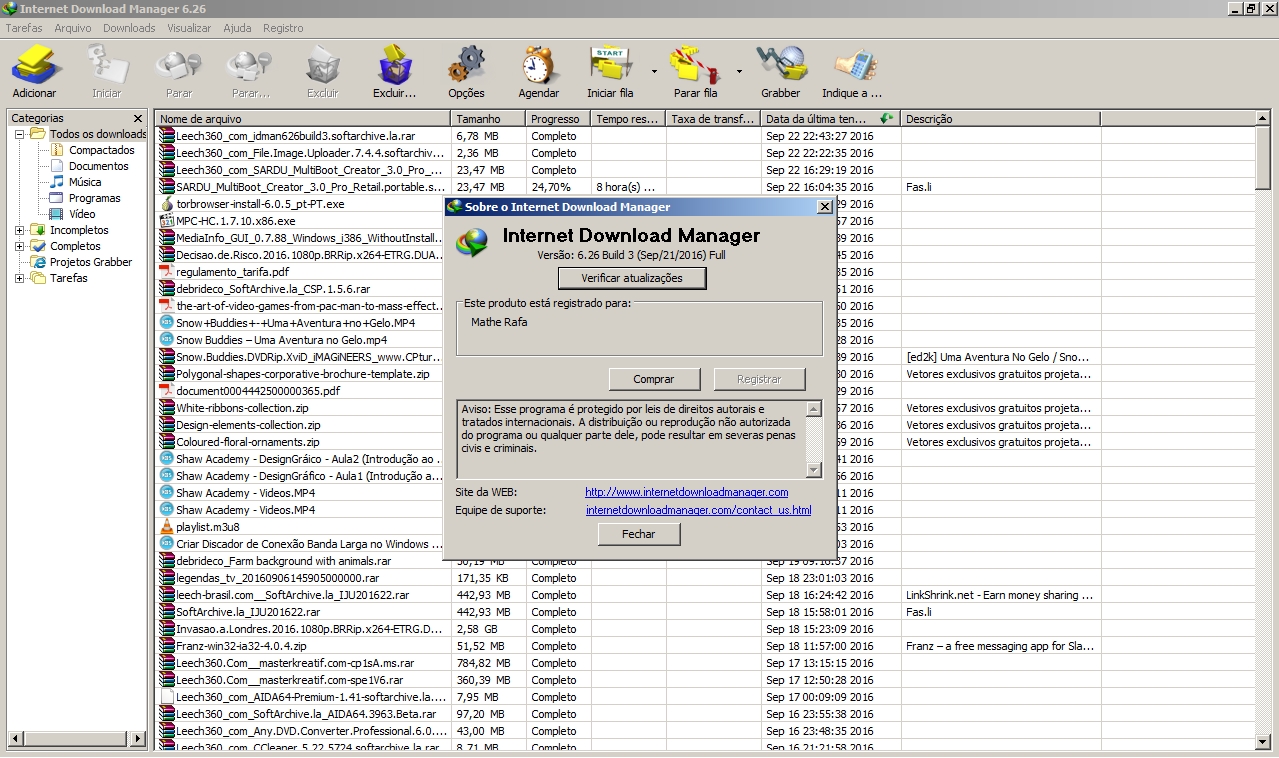Click the Adicionar toolbar icon
This screenshot has width=1279, height=758.
[35, 66]
